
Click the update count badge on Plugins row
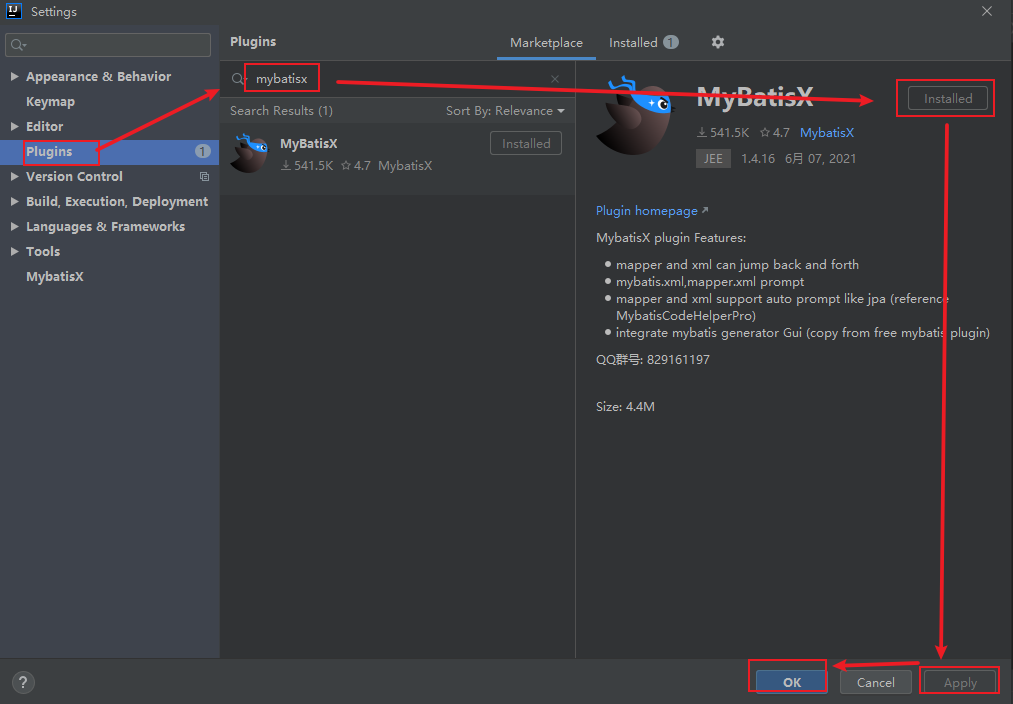[202, 151]
